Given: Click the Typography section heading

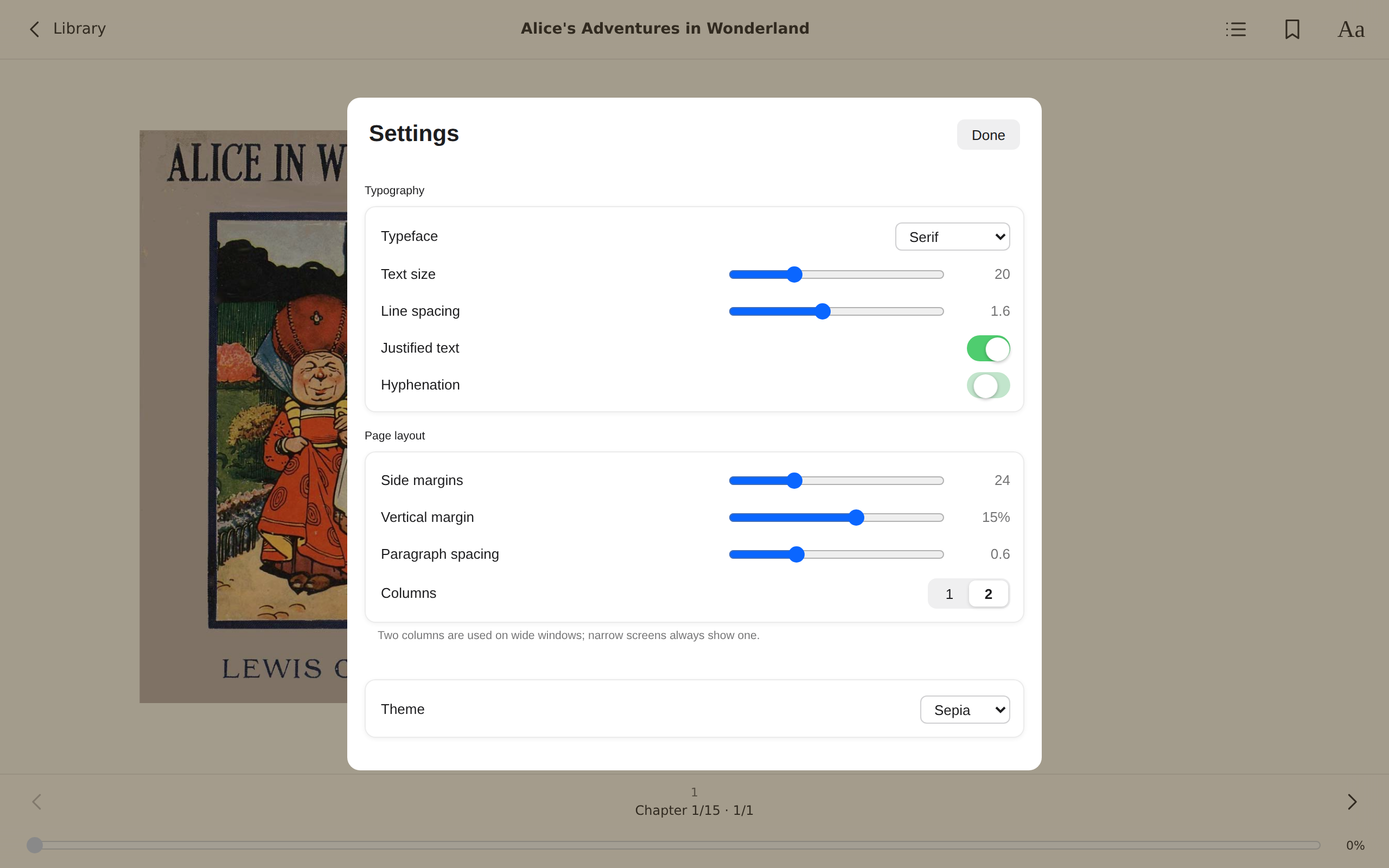Looking at the screenshot, I should click(x=394, y=190).
